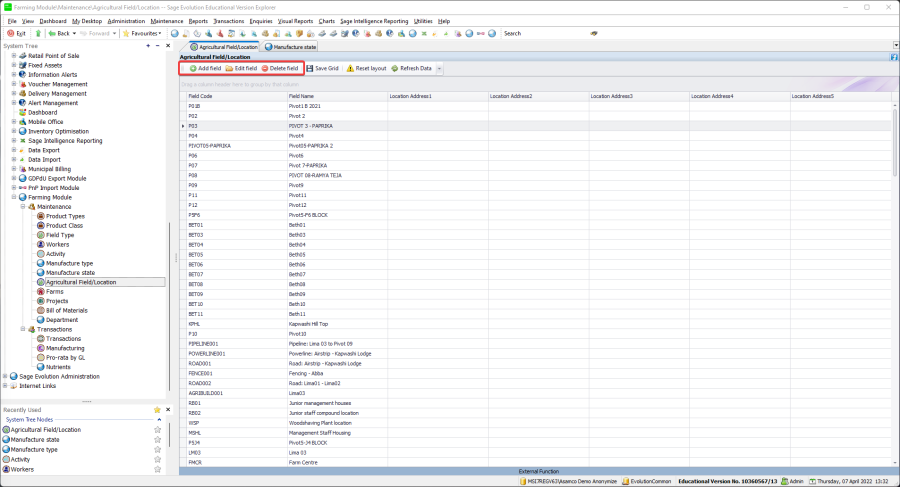Collapse the Farming Module tree node
The image size is (900, 487).
(x=14, y=197)
